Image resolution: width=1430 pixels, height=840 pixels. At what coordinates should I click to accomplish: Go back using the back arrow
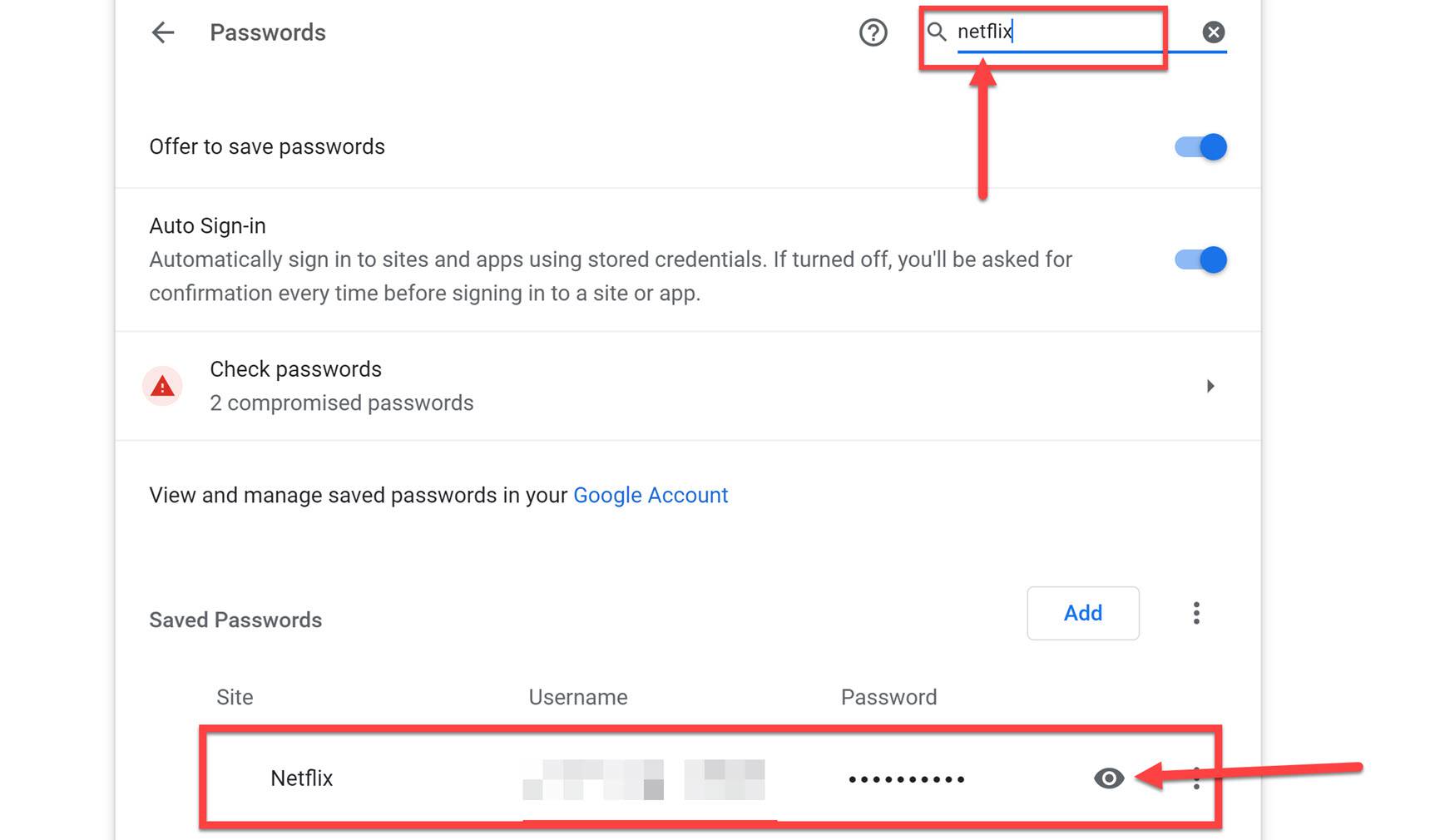(162, 32)
